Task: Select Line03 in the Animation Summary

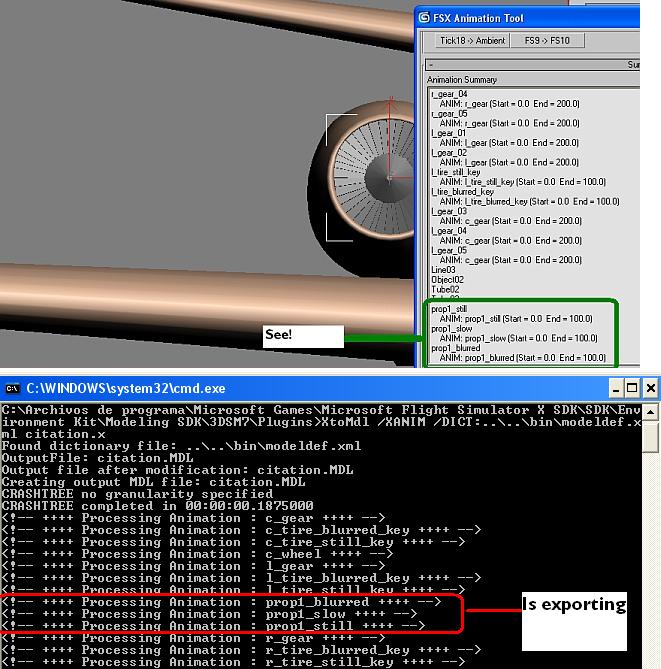Action: tap(443, 270)
